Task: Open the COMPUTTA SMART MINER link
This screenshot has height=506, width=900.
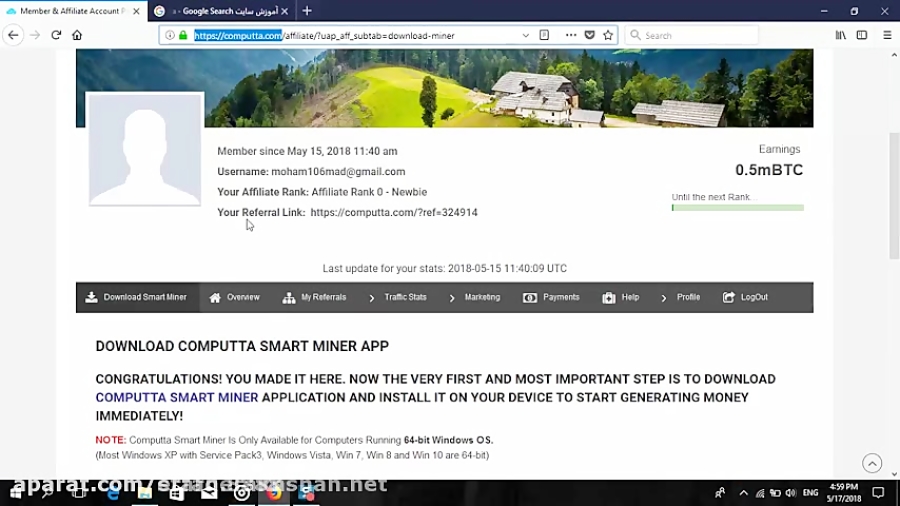Action: click(177, 398)
